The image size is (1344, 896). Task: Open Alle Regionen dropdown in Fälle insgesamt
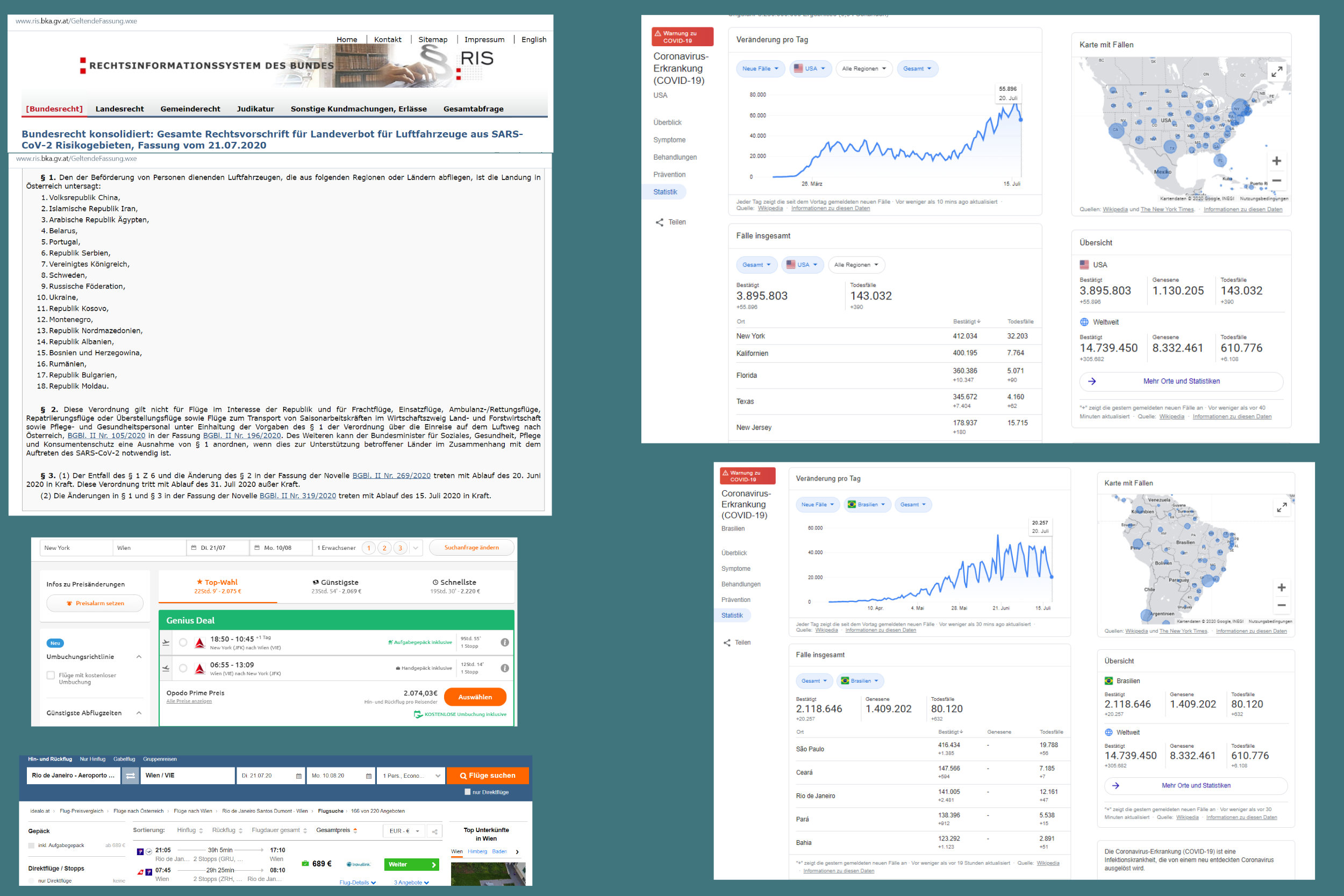[x=856, y=264]
